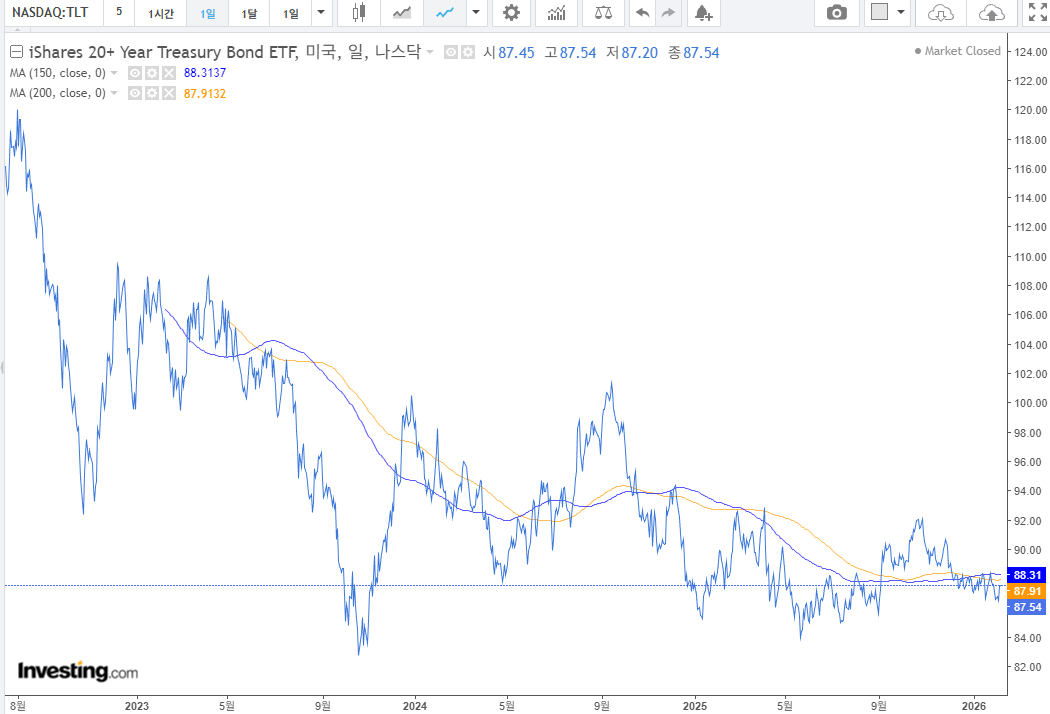The image size is (1050, 714).
Task: Select the 5 minute interval
Action: click(119, 13)
